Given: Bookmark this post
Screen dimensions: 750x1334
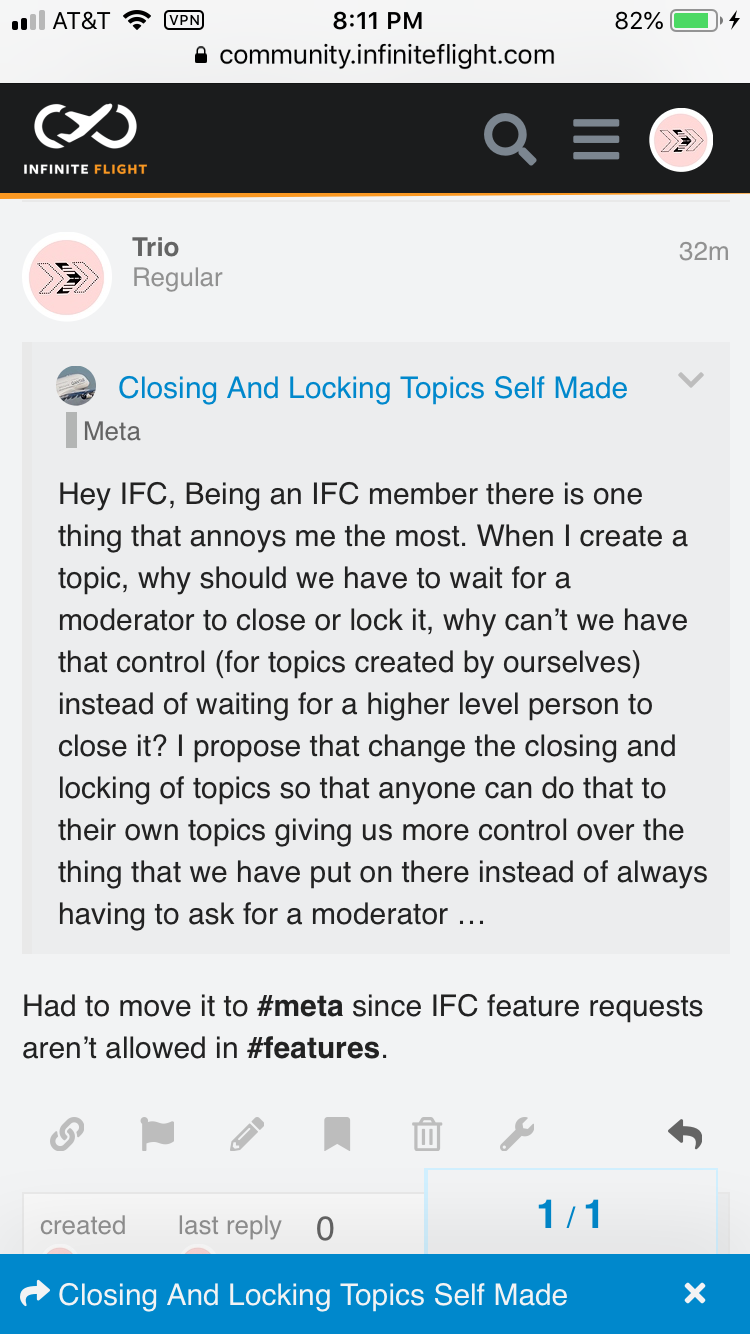Looking at the screenshot, I should (x=337, y=1135).
